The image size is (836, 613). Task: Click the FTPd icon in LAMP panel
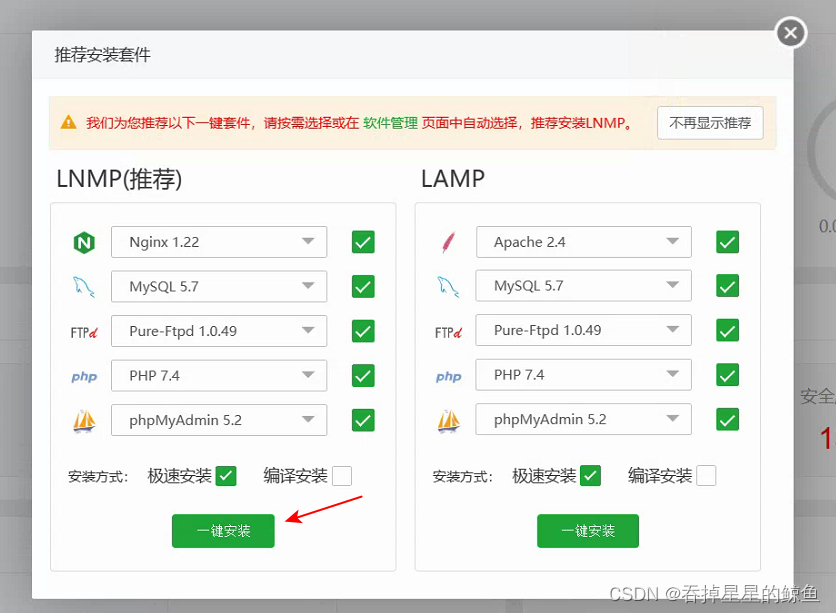pos(448,333)
